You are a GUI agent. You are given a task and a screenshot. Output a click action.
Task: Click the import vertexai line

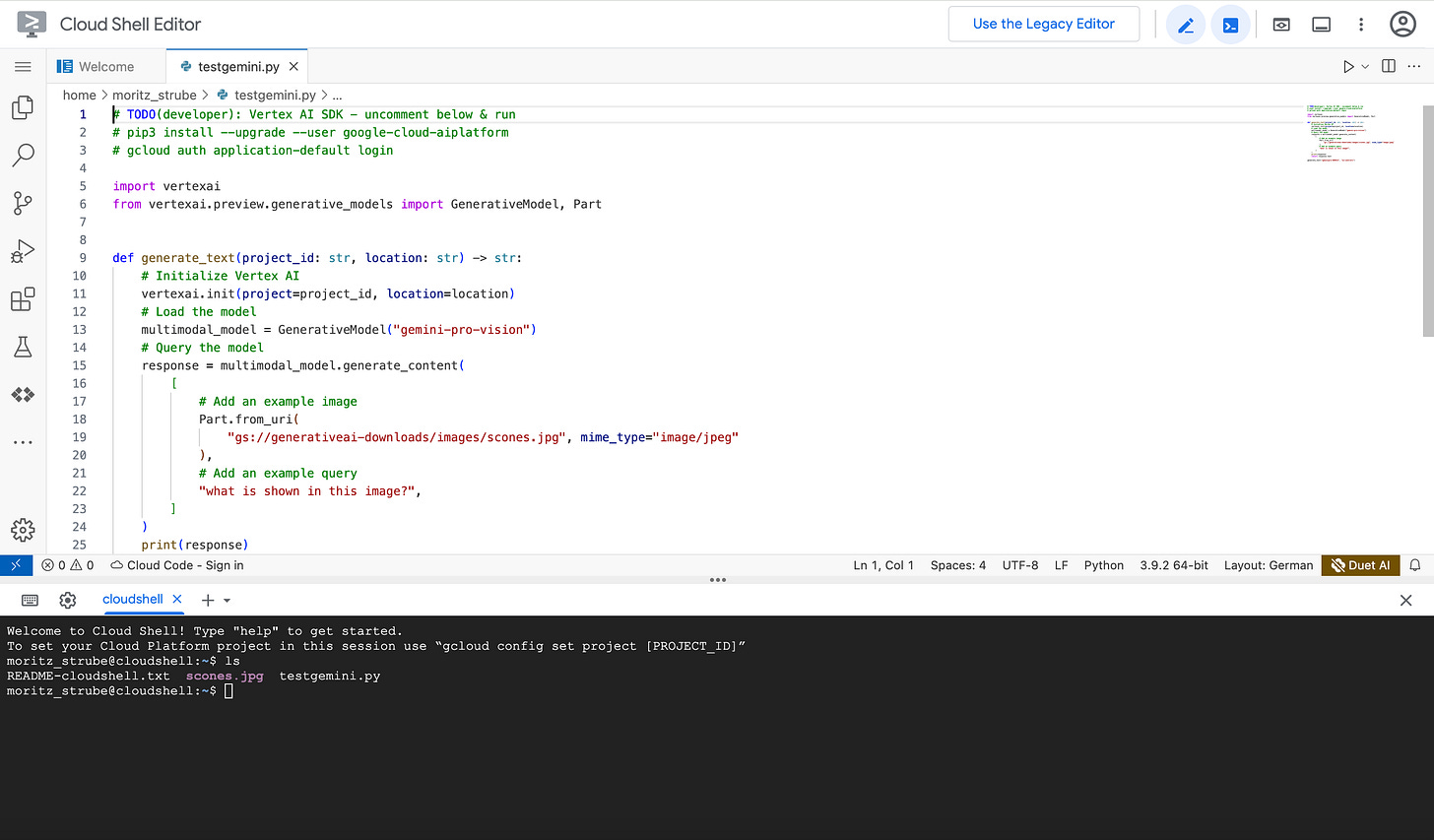click(166, 186)
